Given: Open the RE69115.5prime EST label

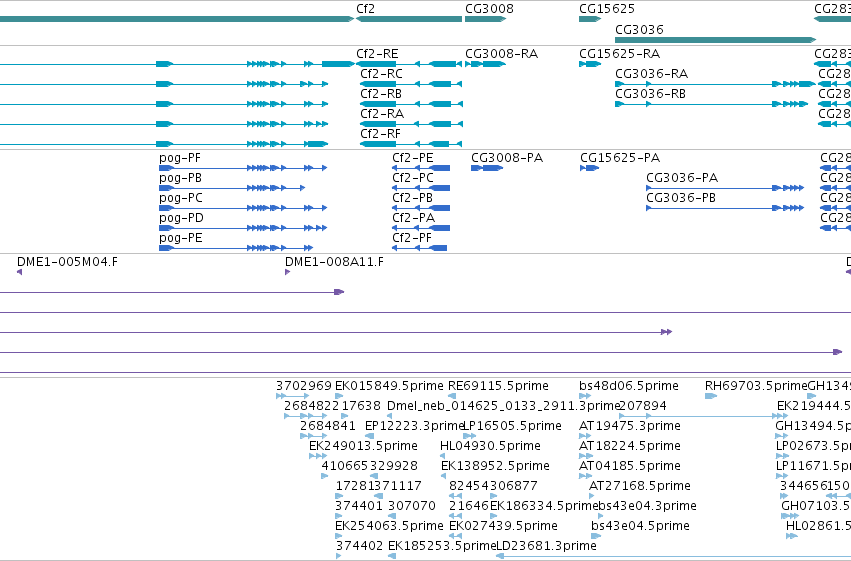Looking at the screenshot, I should click(x=498, y=386).
